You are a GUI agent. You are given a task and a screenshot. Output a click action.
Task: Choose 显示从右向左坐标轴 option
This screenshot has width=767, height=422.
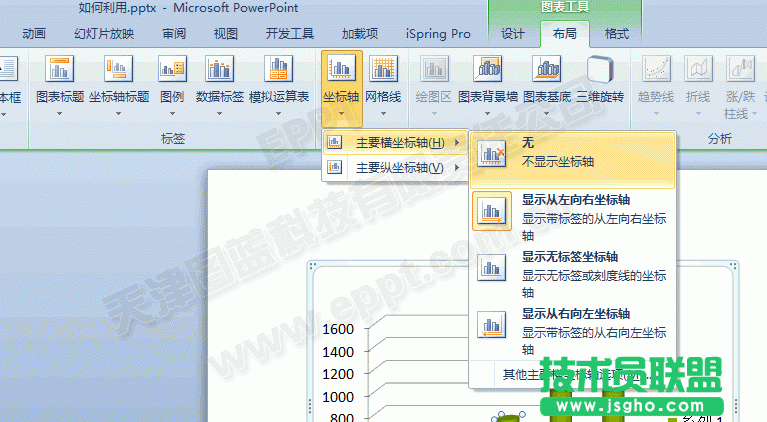pyautogui.click(x=574, y=330)
